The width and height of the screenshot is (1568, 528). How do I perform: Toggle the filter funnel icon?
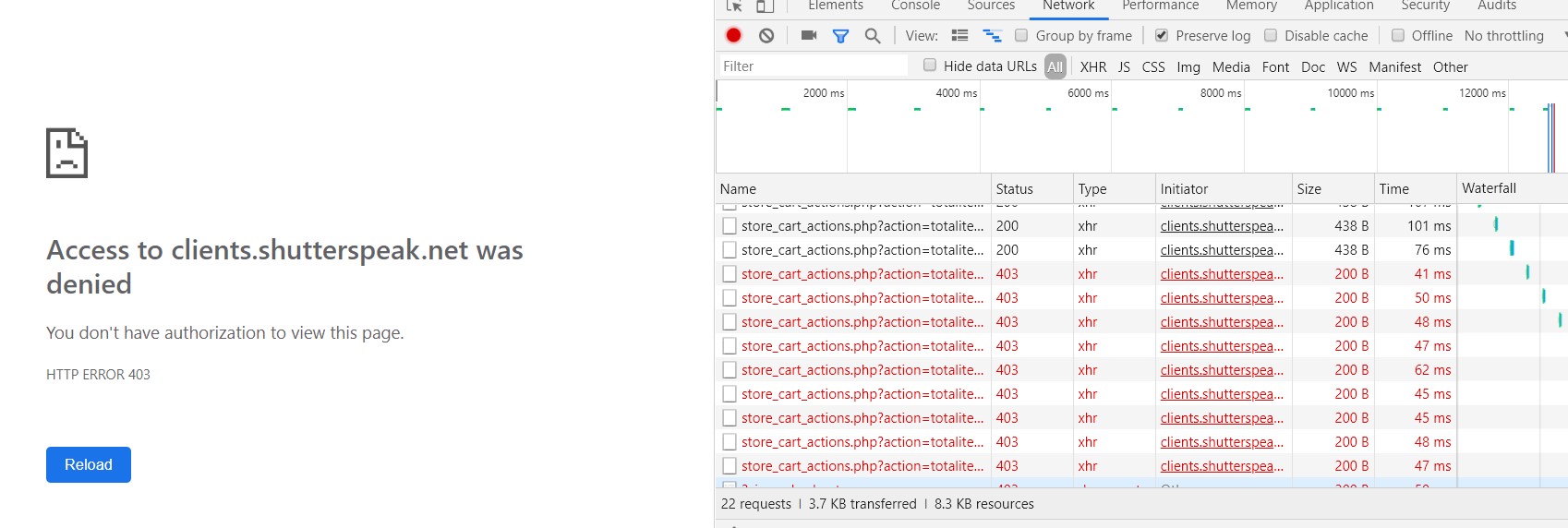click(840, 36)
